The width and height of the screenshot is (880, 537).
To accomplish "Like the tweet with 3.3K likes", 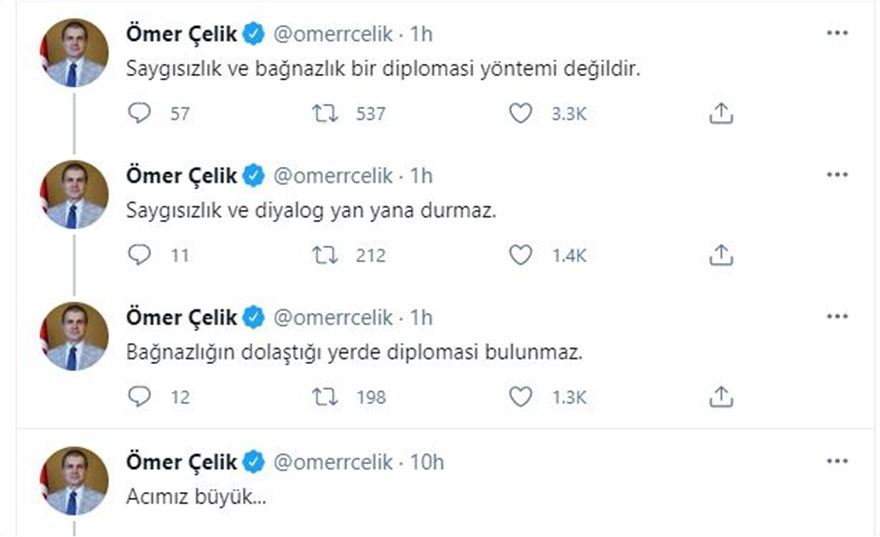I will pos(520,114).
